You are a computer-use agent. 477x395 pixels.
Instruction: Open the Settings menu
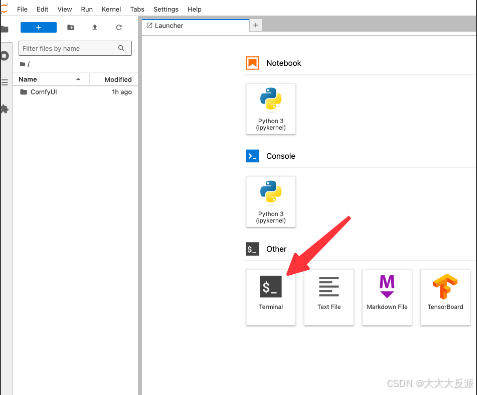(x=166, y=9)
